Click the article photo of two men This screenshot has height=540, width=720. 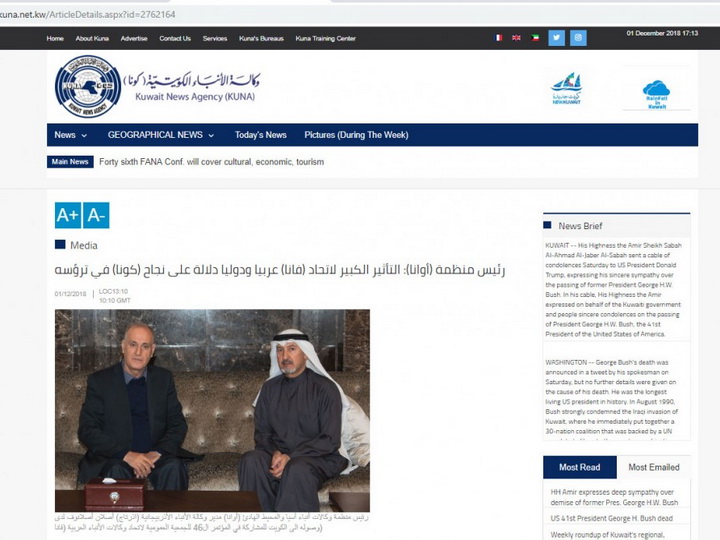pyautogui.click(x=212, y=411)
